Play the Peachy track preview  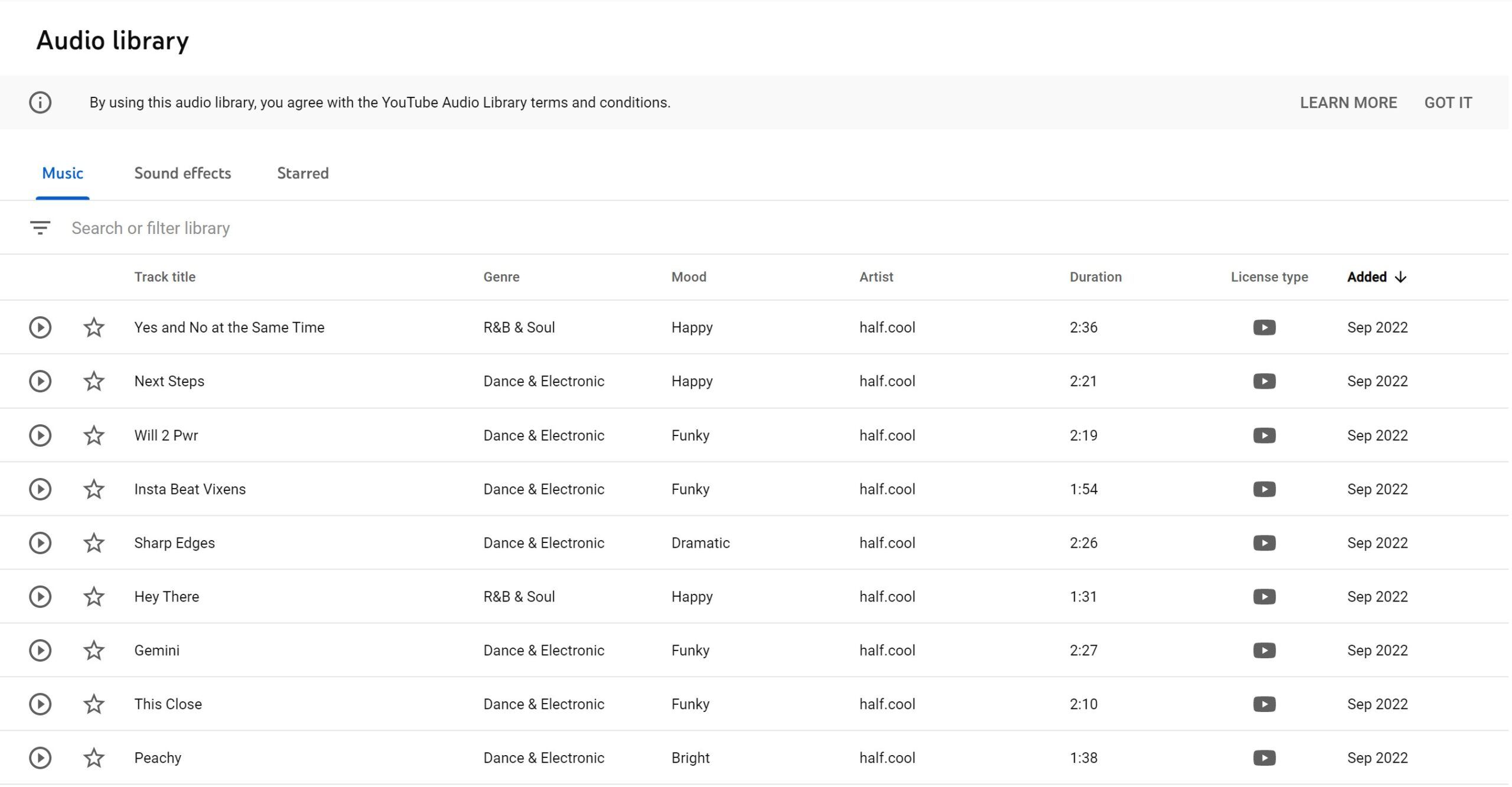(x=40, y=758)
